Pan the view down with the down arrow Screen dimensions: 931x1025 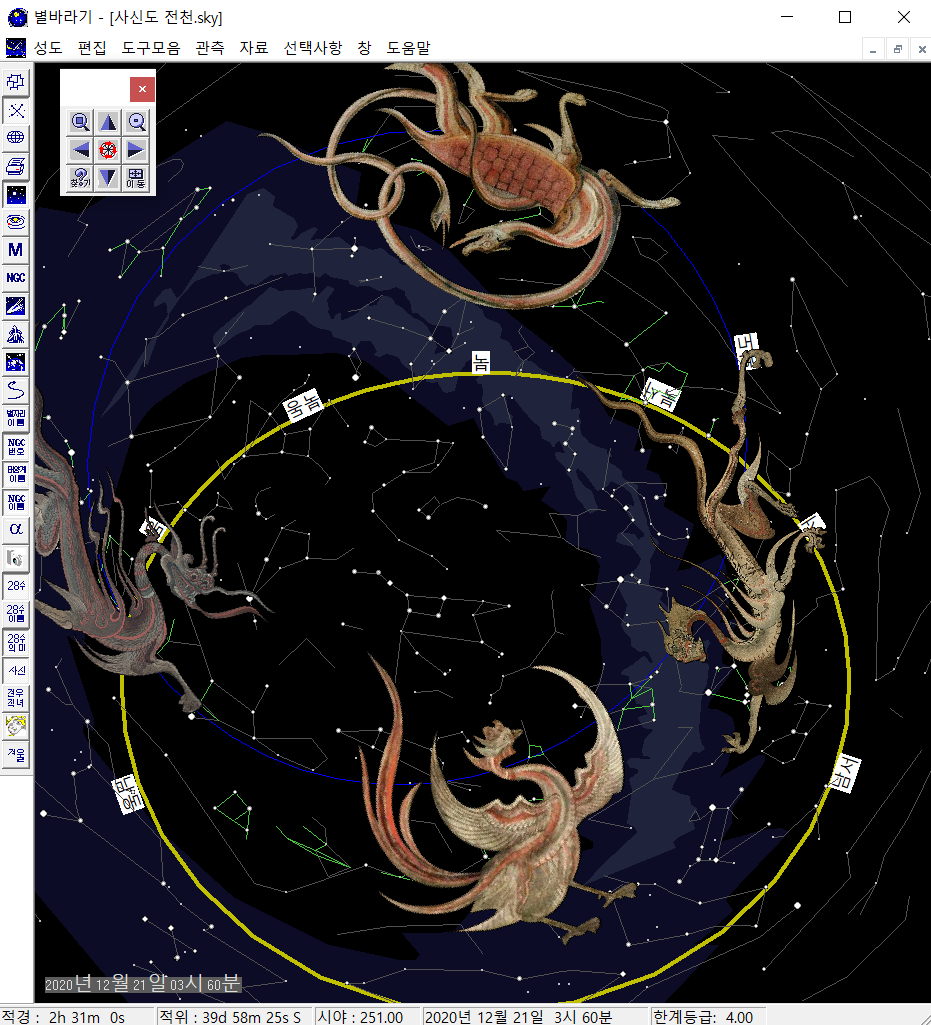tap(108, 178)
